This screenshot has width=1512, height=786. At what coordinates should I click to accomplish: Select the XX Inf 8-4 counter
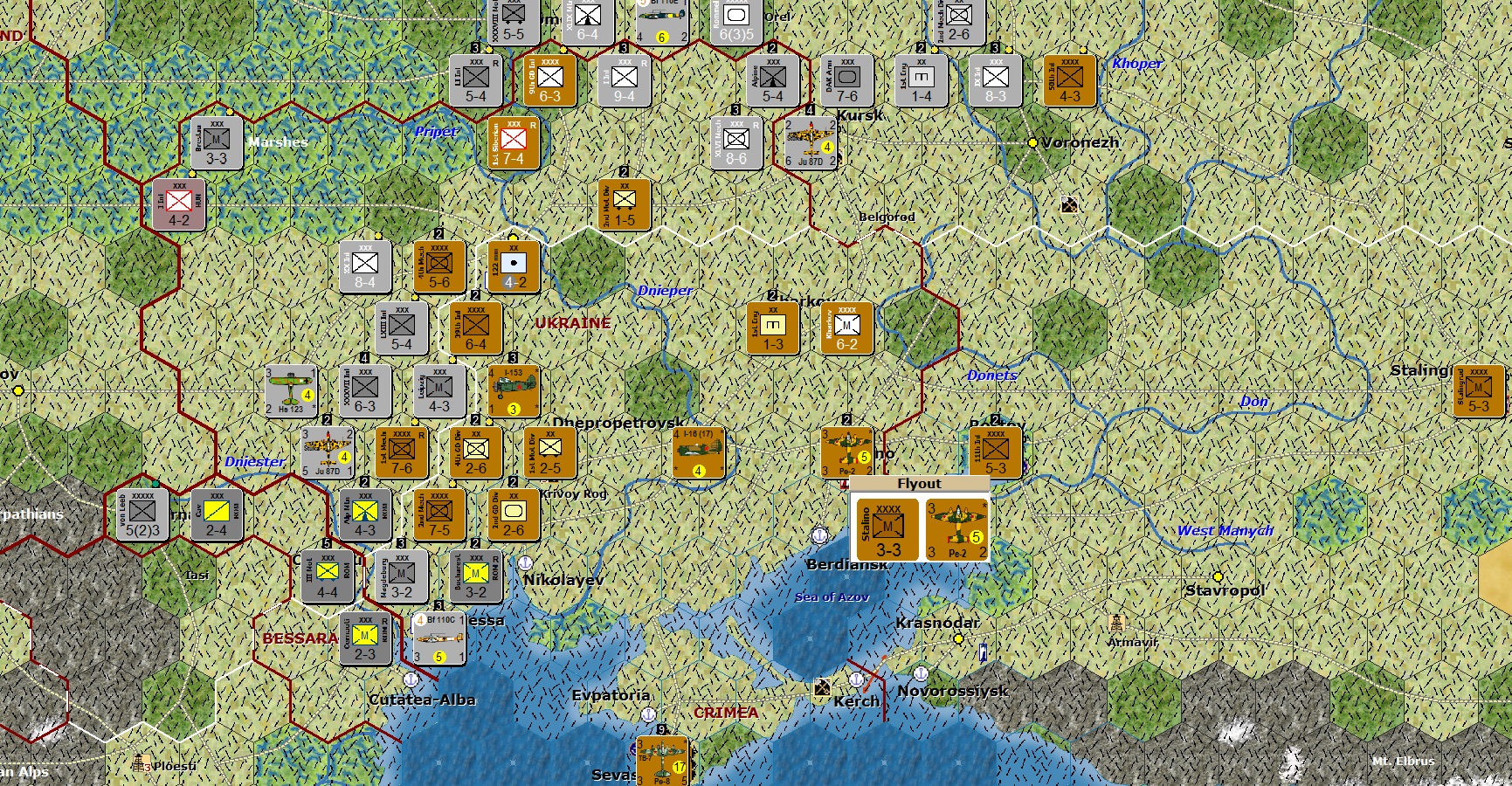365,266
